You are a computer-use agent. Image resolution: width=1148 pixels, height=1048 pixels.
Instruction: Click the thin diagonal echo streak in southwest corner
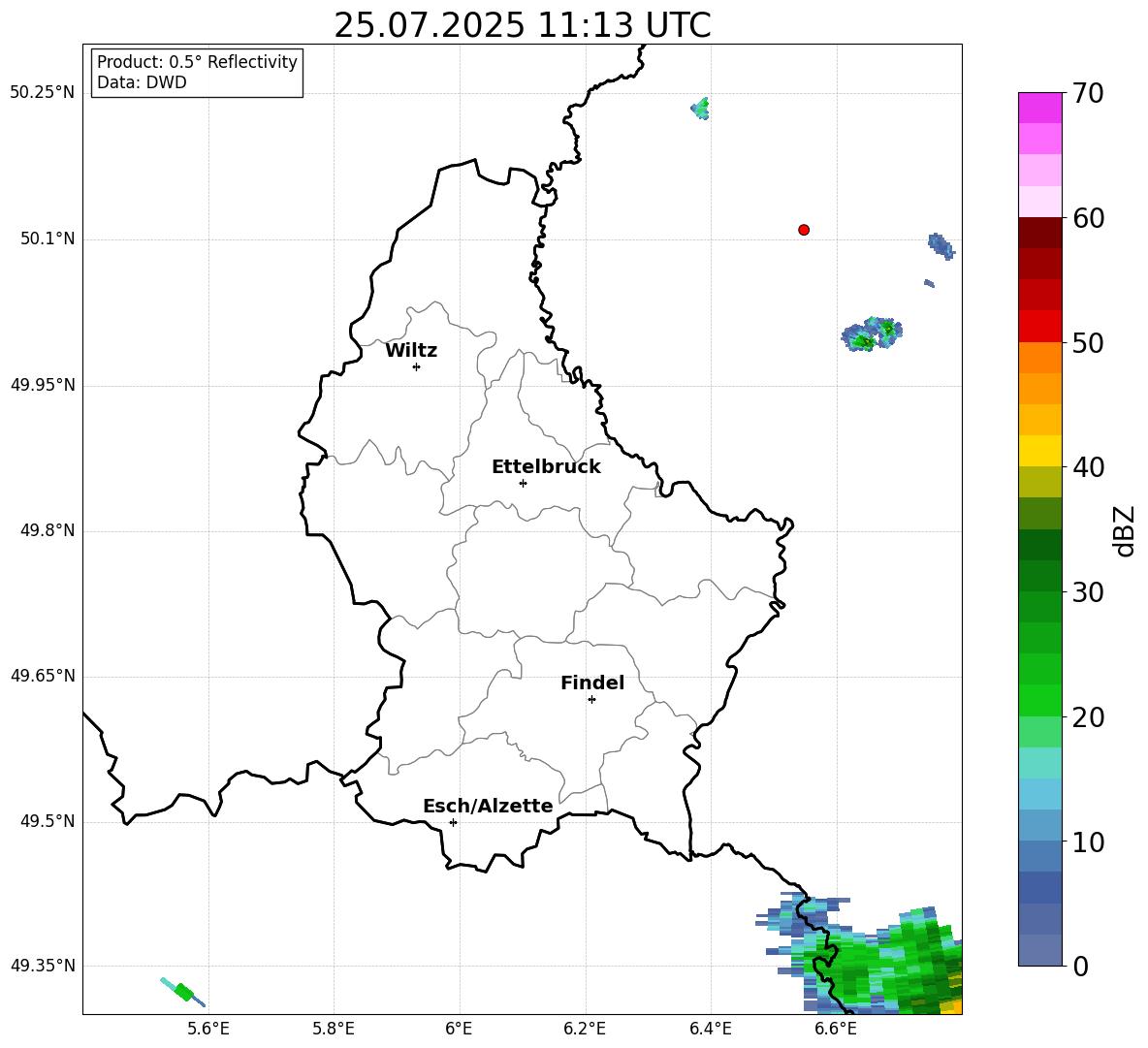click(x=183, y=993)
